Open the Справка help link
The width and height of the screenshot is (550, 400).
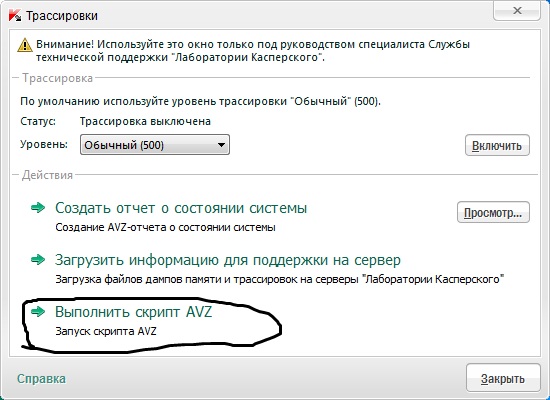pyautogui.click(x=41, y=379)
